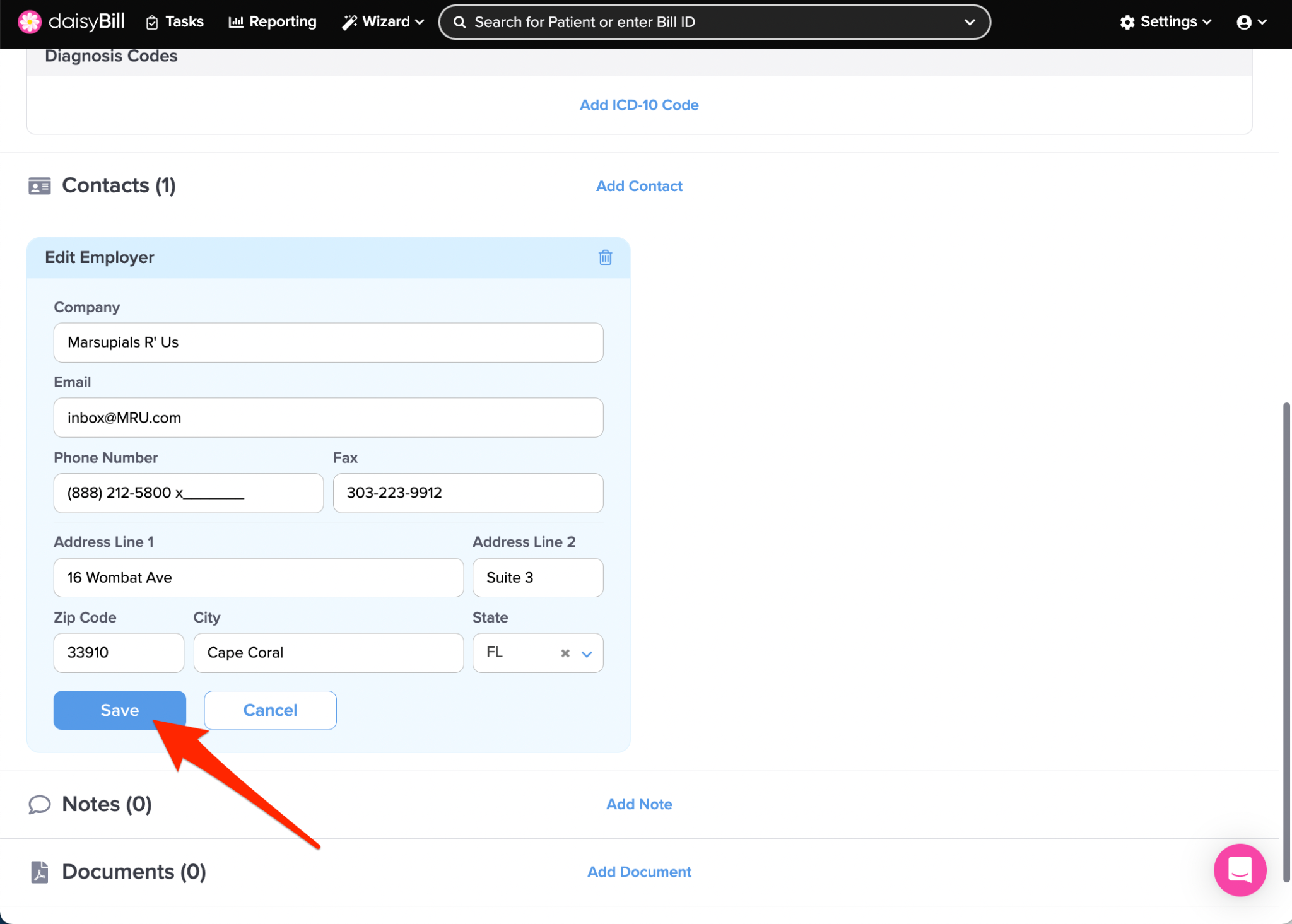The height and width of the screenshot is (924, 1292).
Task: Expand the search bar dropdown arrow
Action: 969,22
